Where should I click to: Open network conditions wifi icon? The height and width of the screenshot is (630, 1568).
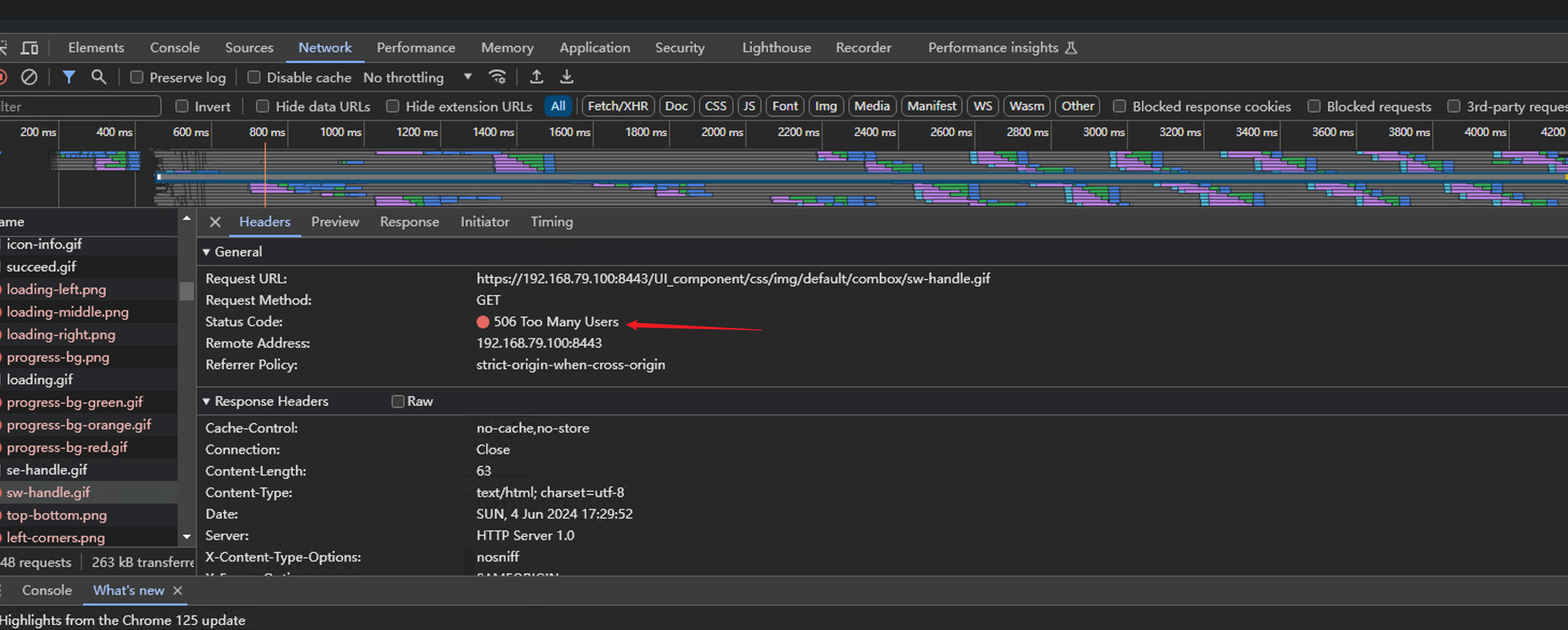click(497, 77)
